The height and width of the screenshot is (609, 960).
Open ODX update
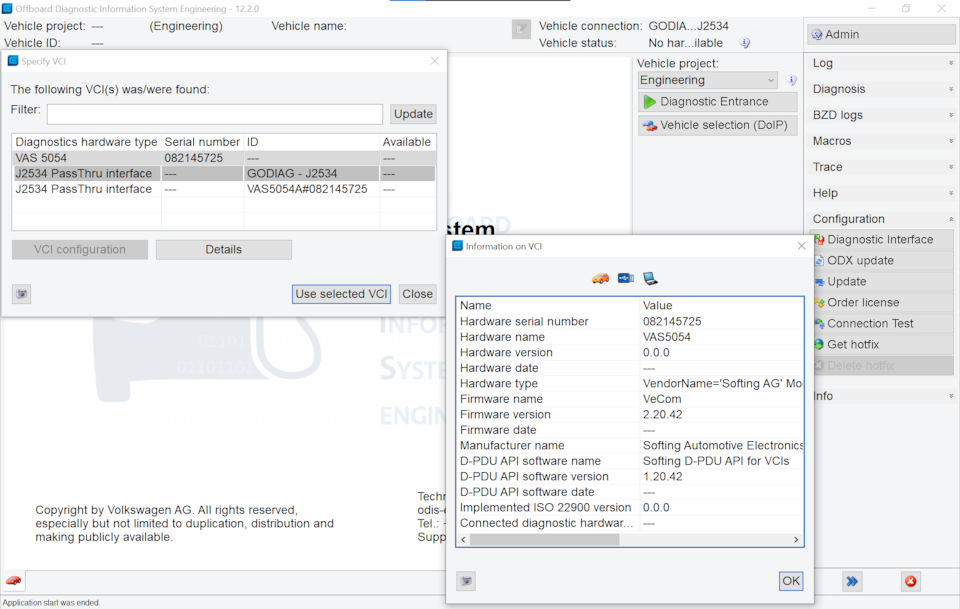[881, 260]
